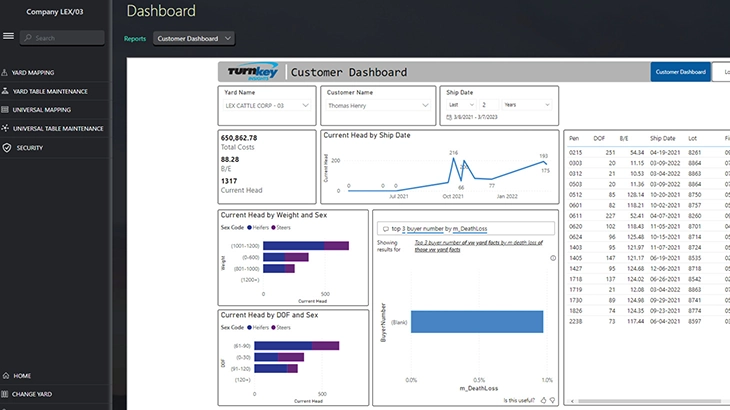Open the Ship Date 'Years' dropdown
The height and width of the screenshot is (410, 730).
(x=527, y=105)
